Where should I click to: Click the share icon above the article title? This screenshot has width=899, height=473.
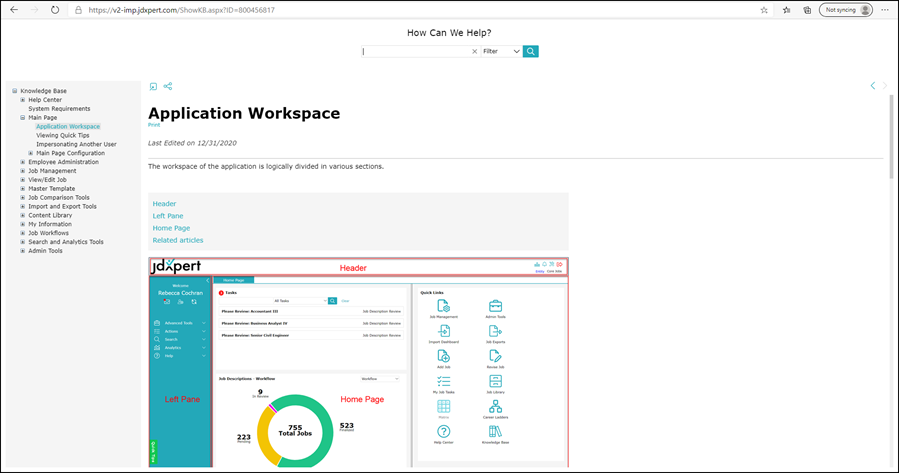(168, 87)
